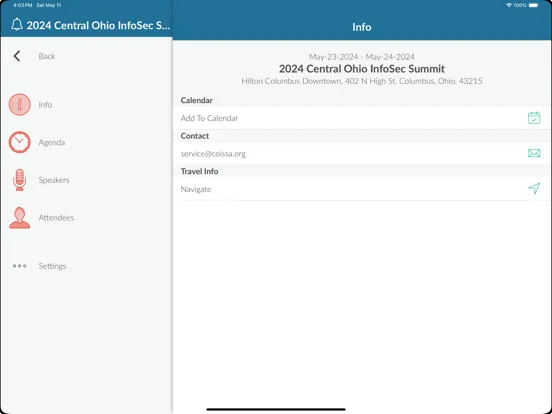Select the red Info circle icon

click(x=19, y=105)
